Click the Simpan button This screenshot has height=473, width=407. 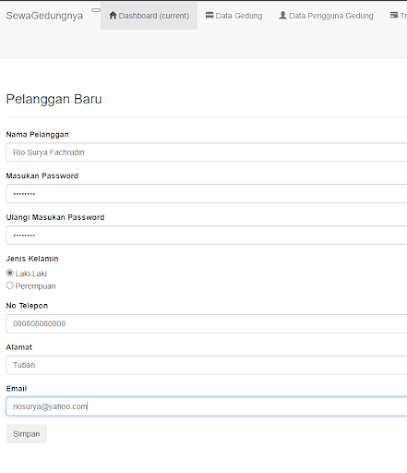(26, 434)
